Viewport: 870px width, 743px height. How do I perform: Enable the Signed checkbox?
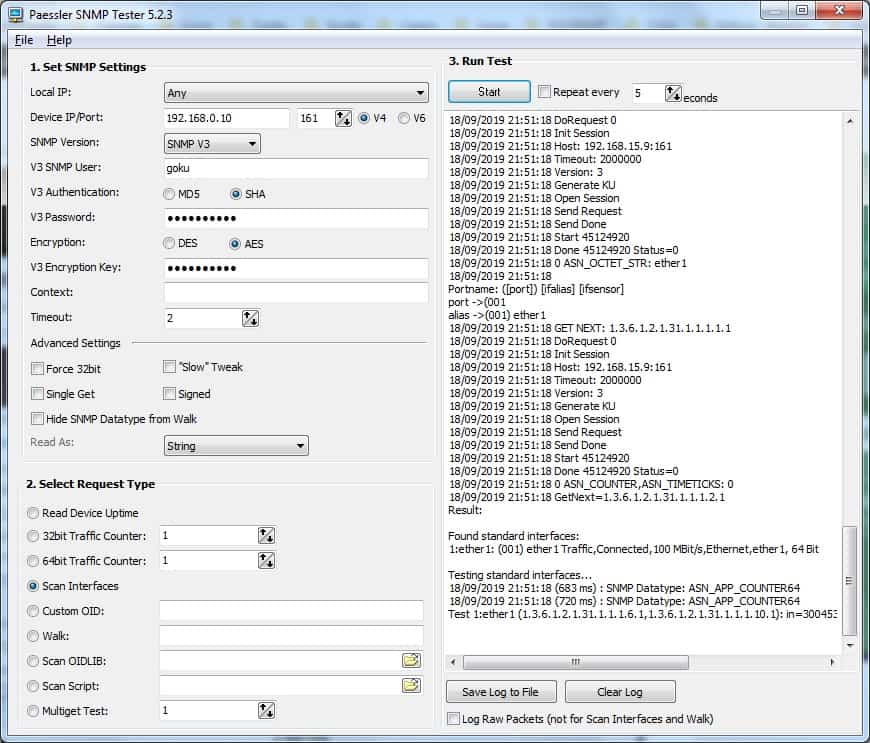tap(169, 393)
